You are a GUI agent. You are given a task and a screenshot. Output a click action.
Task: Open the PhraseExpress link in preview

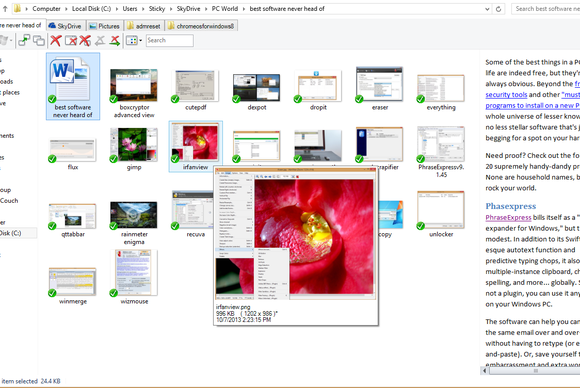pos(508,217)
